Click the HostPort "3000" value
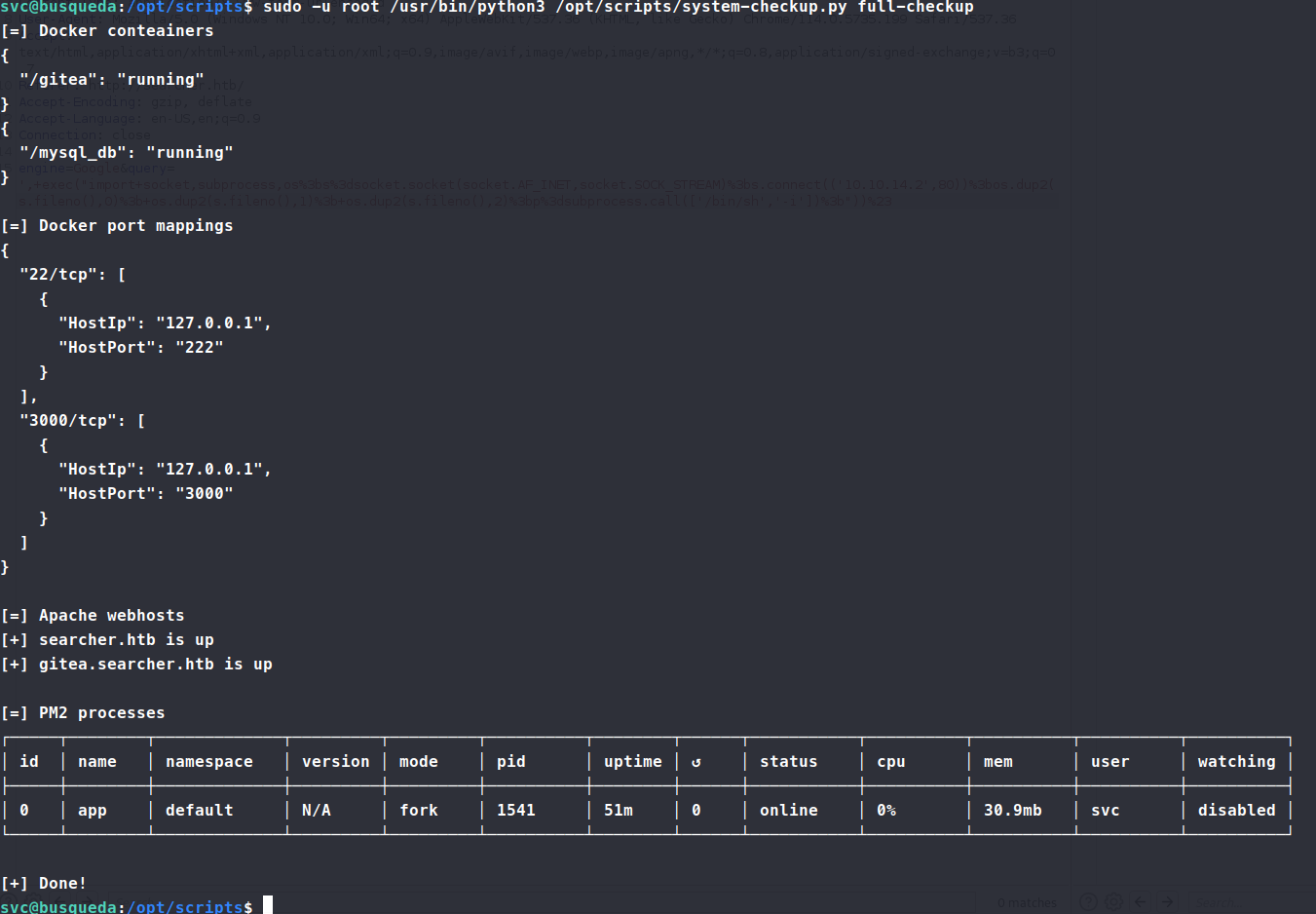1316x914 pixels. 204,494
